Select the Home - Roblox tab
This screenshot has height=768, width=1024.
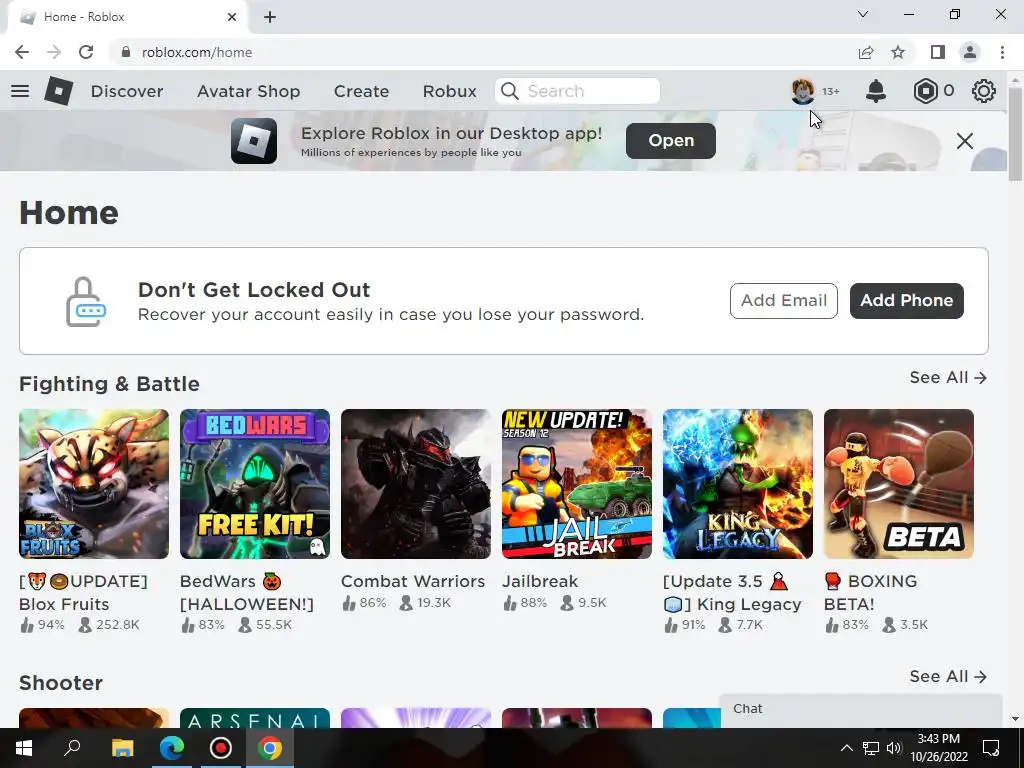(x=127, y=17)
